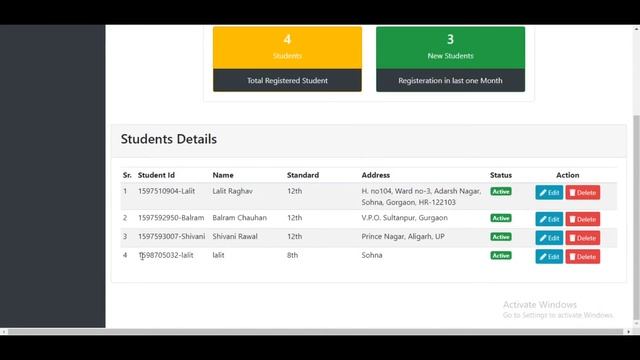Select student id 1597510904-Lalit

167,191
